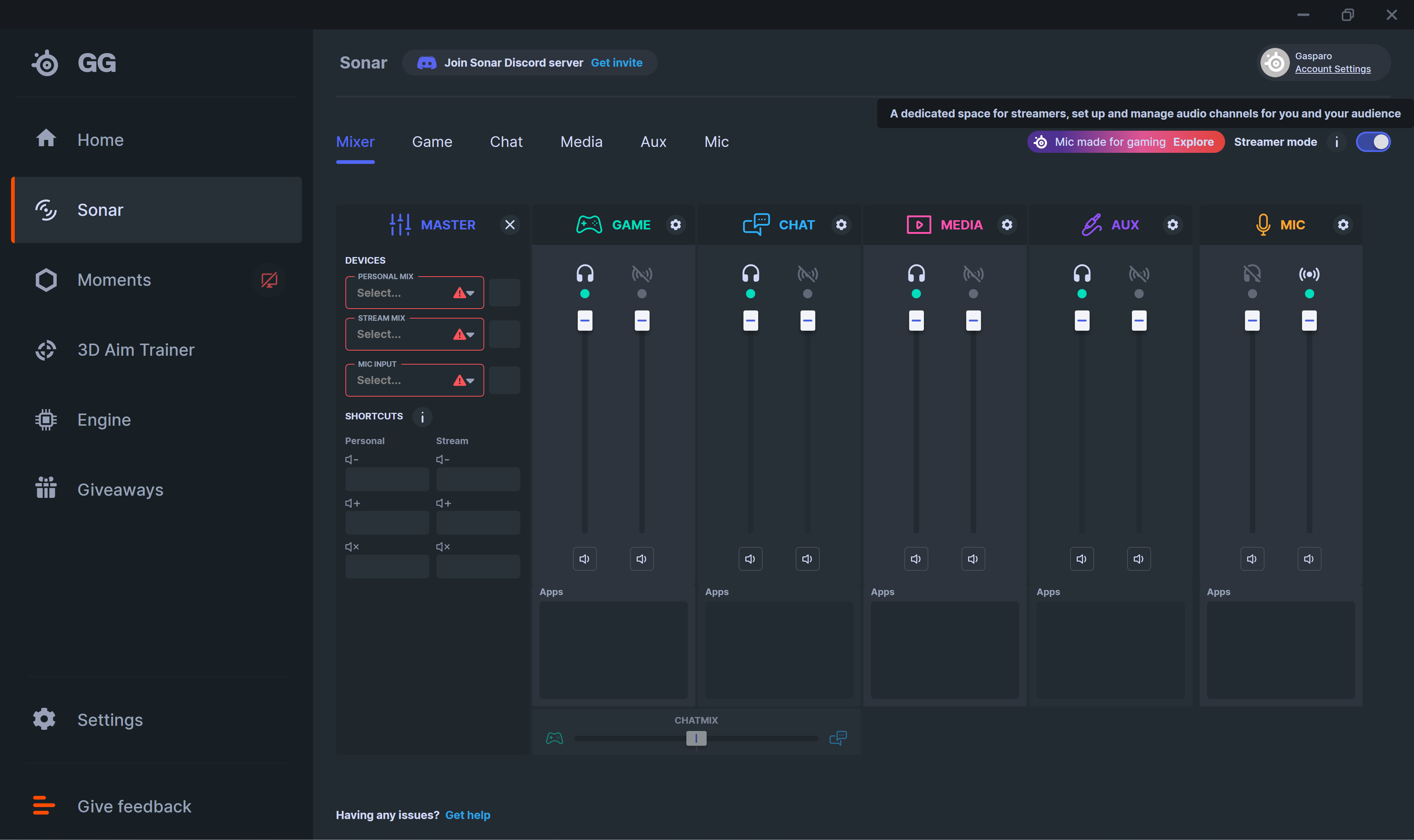Click the Gasparo account avatar
1414x840 pixels.
pos(1275,63)
